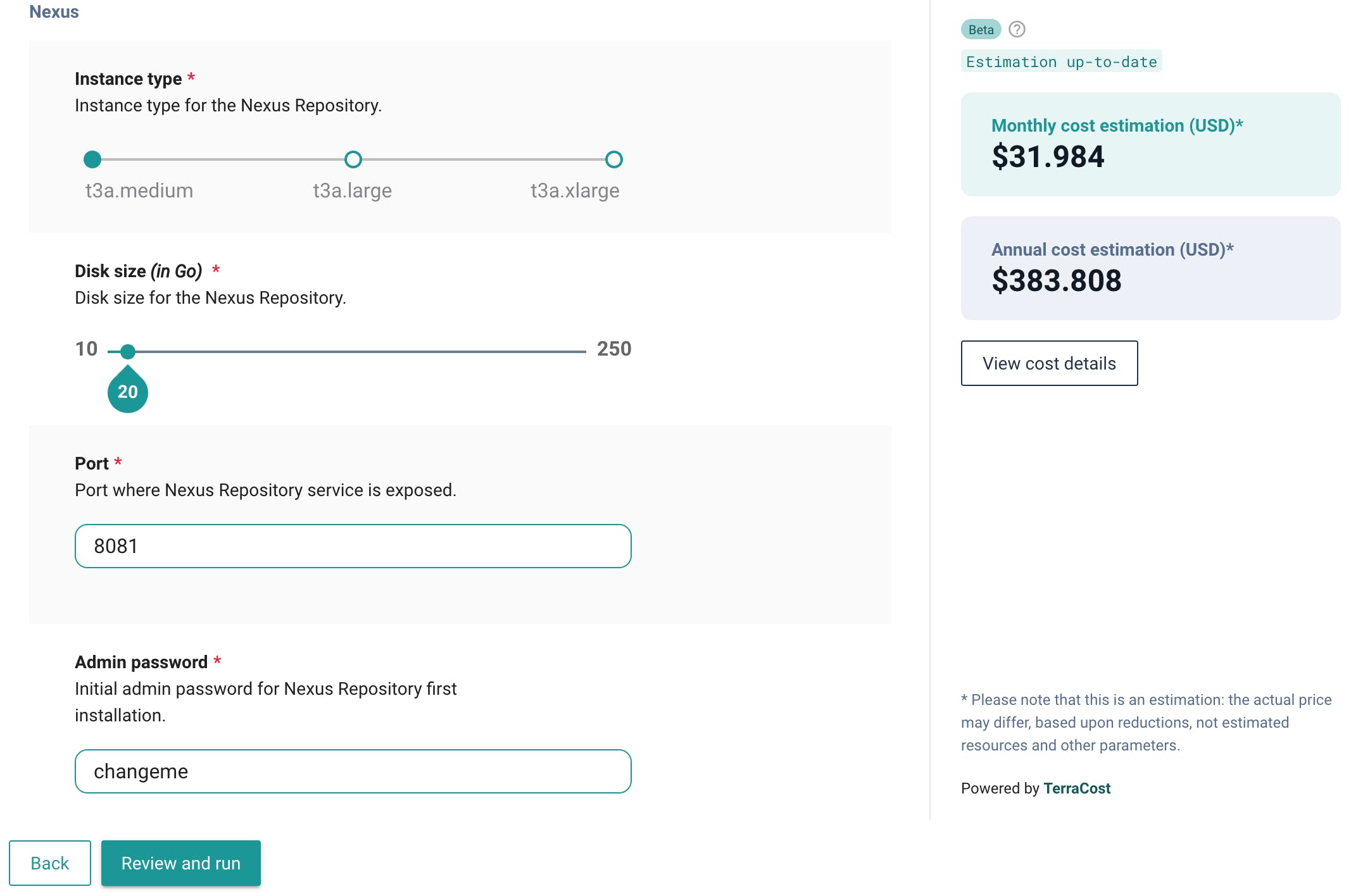Screen dimensions: 1351x896
Task: Click the Nexus section heading
Action: tap(54, 11)
